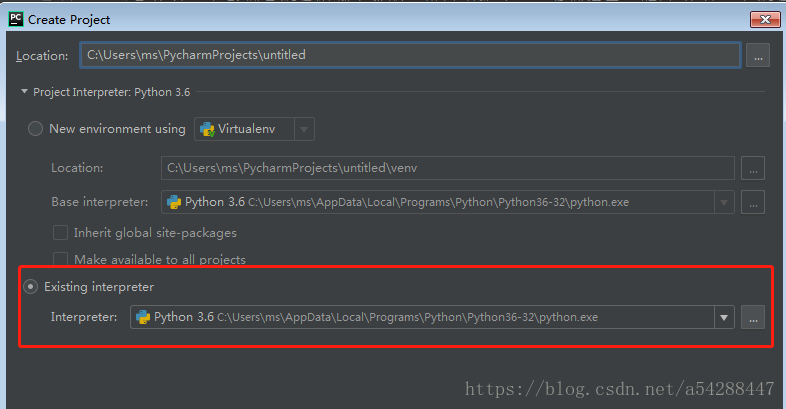Edit the project Location path field

coord(410,55)
